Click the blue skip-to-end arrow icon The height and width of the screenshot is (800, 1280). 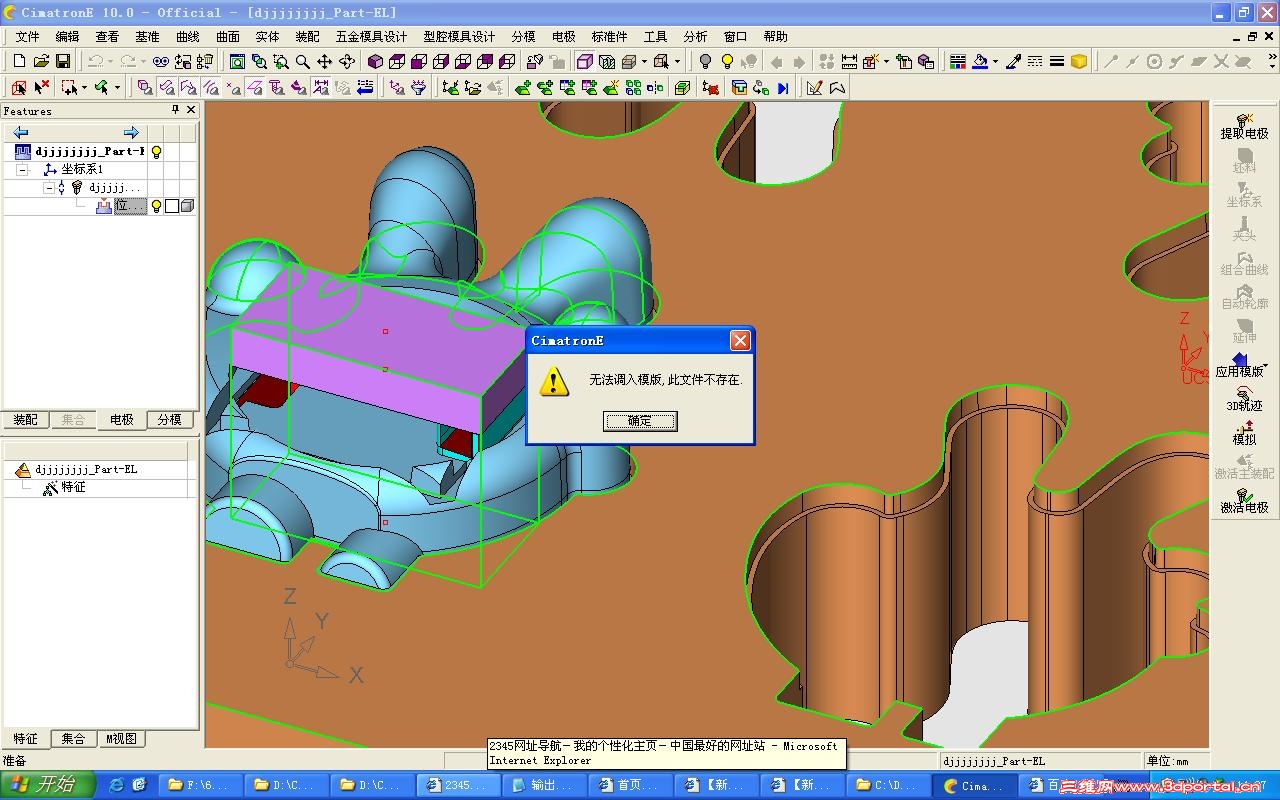pyautogui.click(x=783, y=88)
